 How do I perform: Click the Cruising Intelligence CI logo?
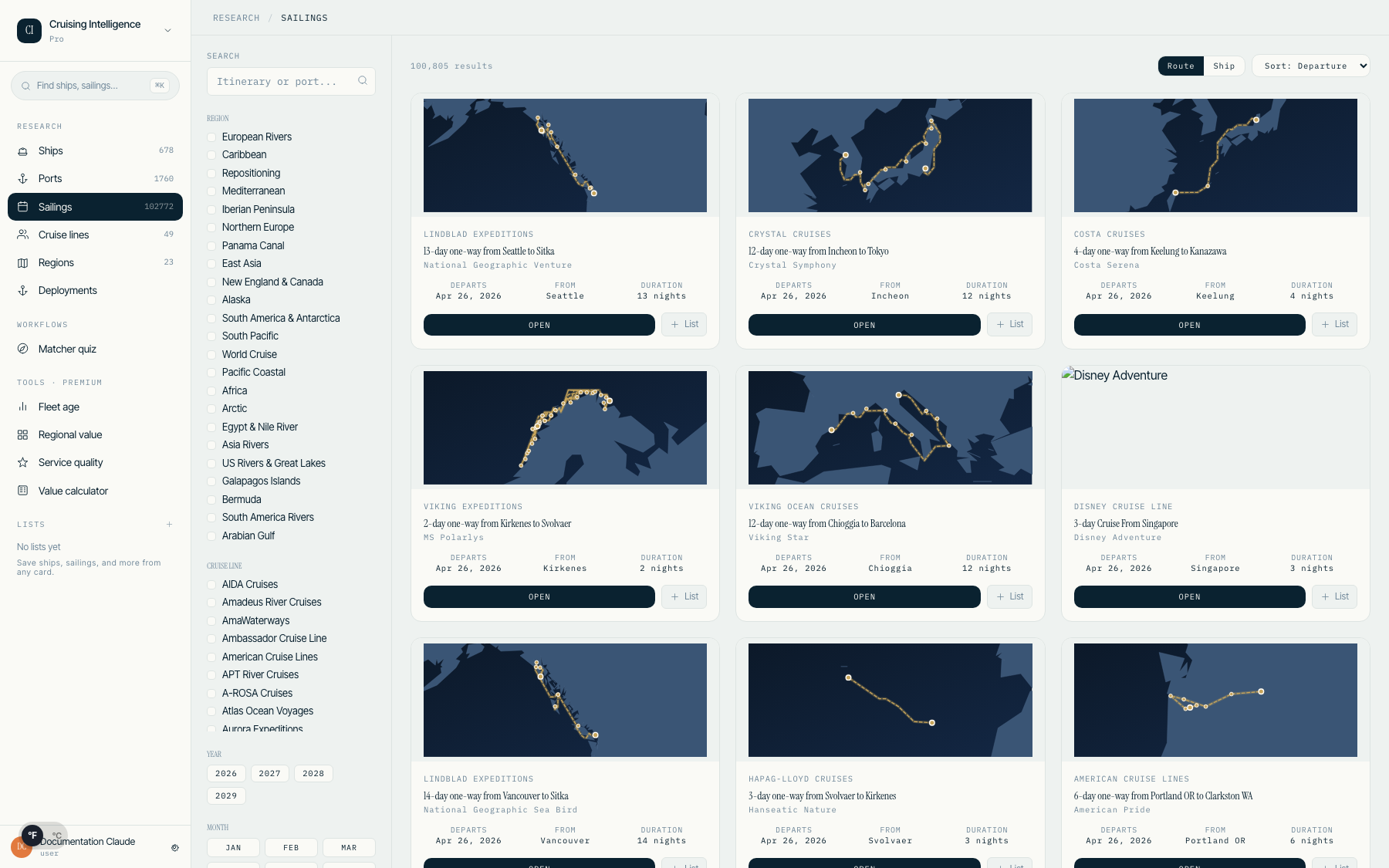pos(29,30)
